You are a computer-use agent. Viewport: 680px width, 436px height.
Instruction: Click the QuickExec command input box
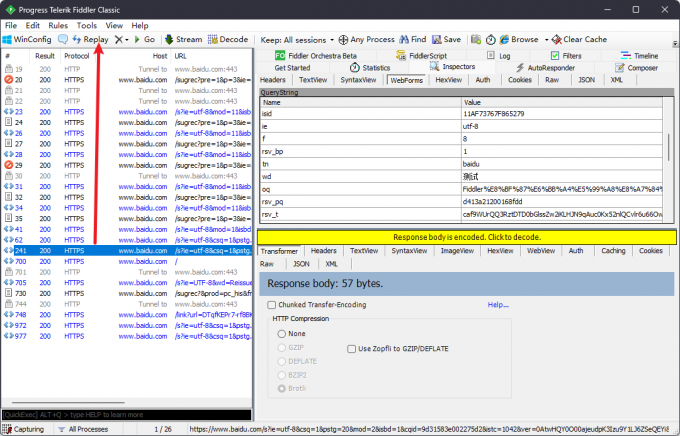127,415
